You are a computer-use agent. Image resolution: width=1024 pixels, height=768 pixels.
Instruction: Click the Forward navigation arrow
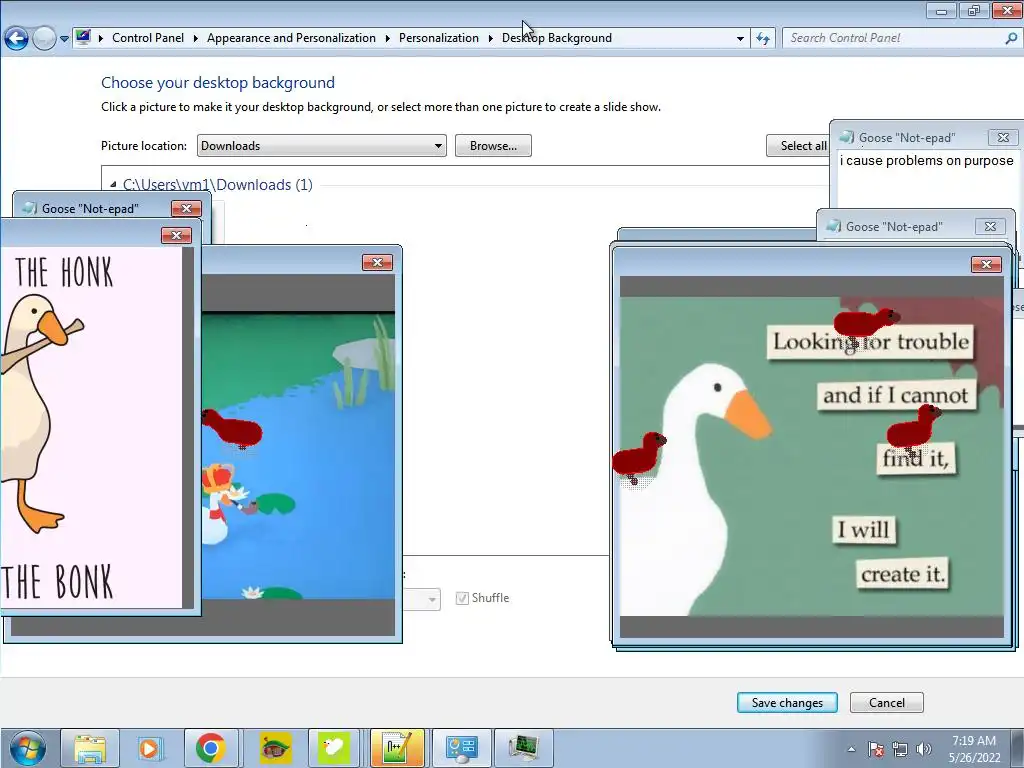coord(44,39)
